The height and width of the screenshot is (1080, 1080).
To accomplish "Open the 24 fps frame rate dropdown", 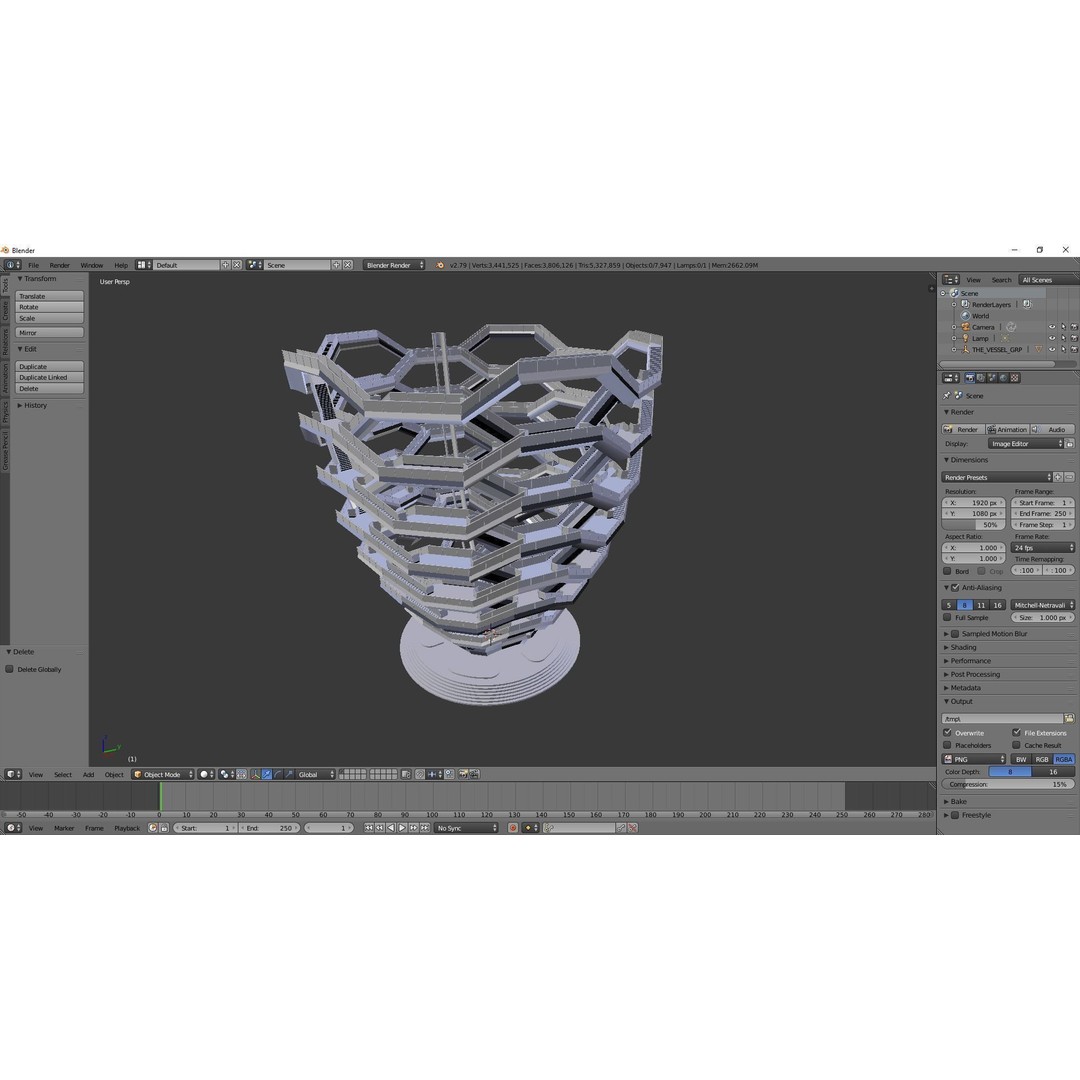I will tap(1043, 548).
